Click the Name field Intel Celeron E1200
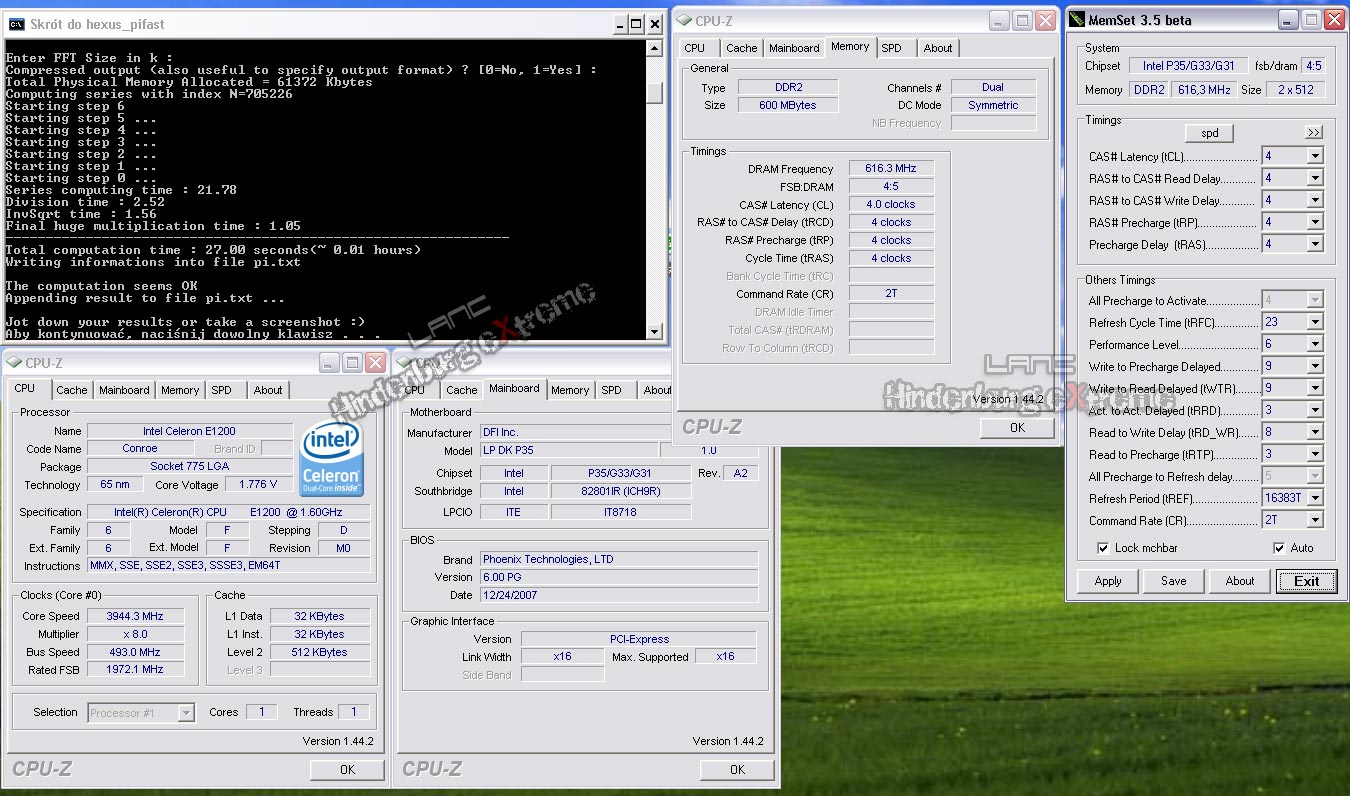Viewport: 1350px width, 796px height. (190, 431)
